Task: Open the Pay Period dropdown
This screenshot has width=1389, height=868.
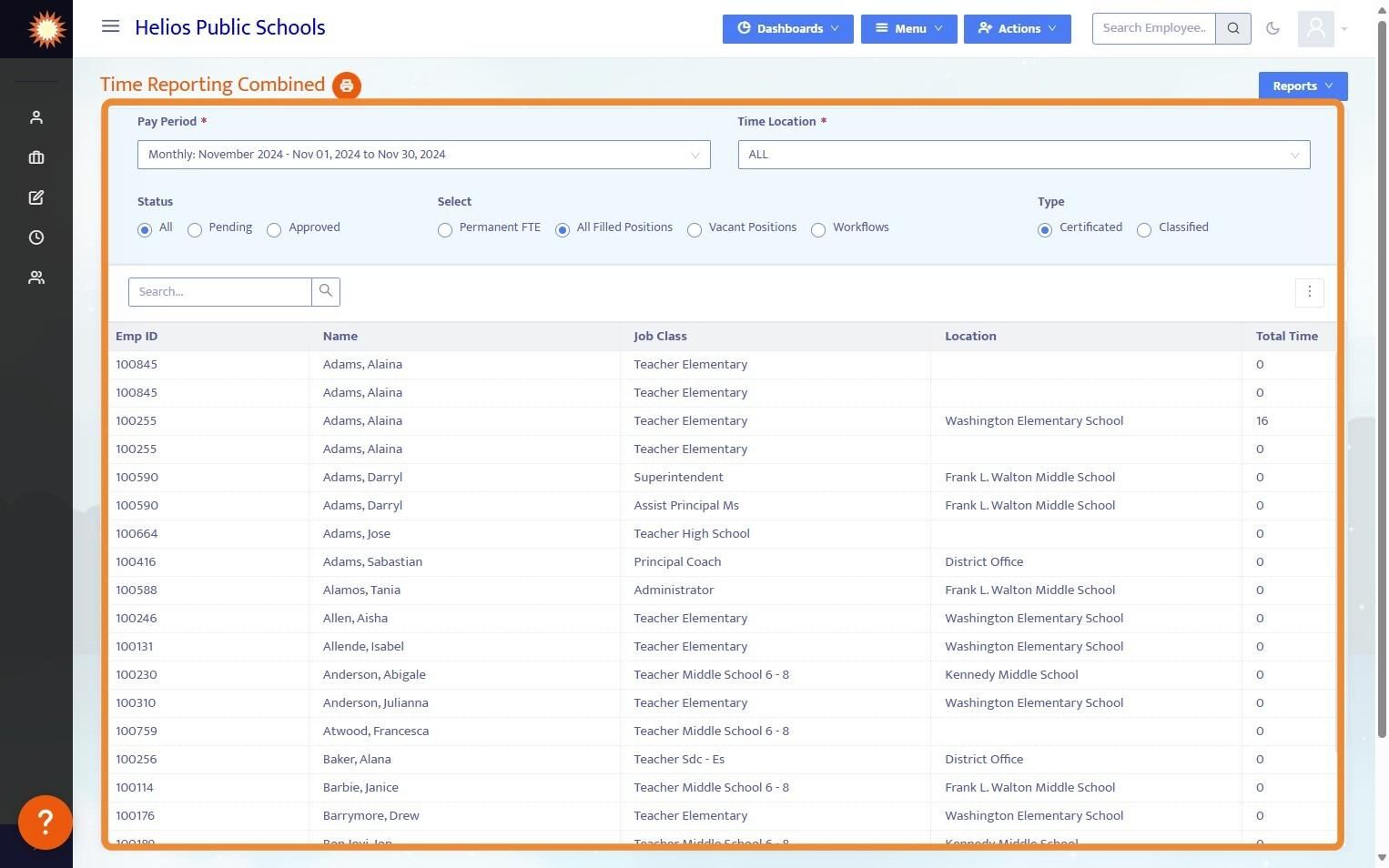Action: [x=424, y=155]
